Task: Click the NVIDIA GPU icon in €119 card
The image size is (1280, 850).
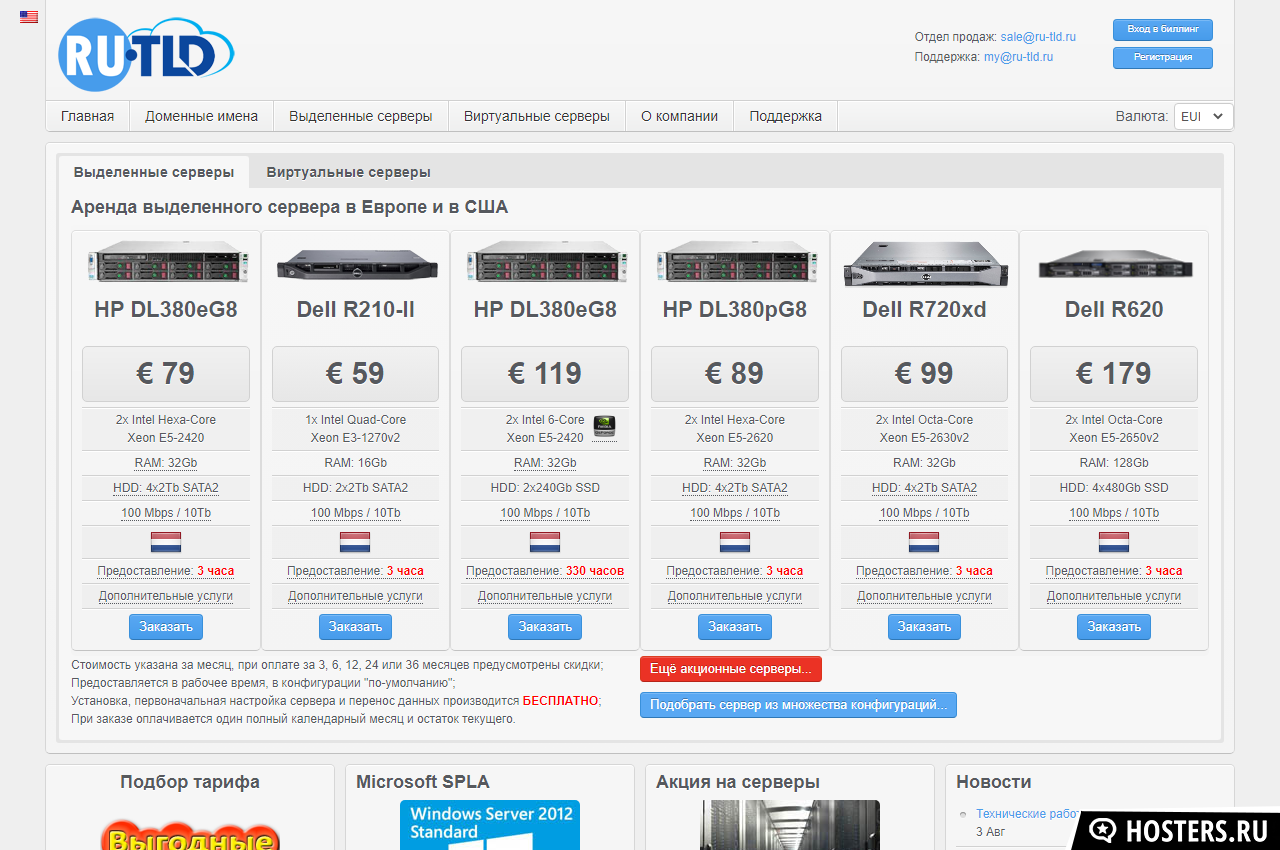Action: point(604,428)
